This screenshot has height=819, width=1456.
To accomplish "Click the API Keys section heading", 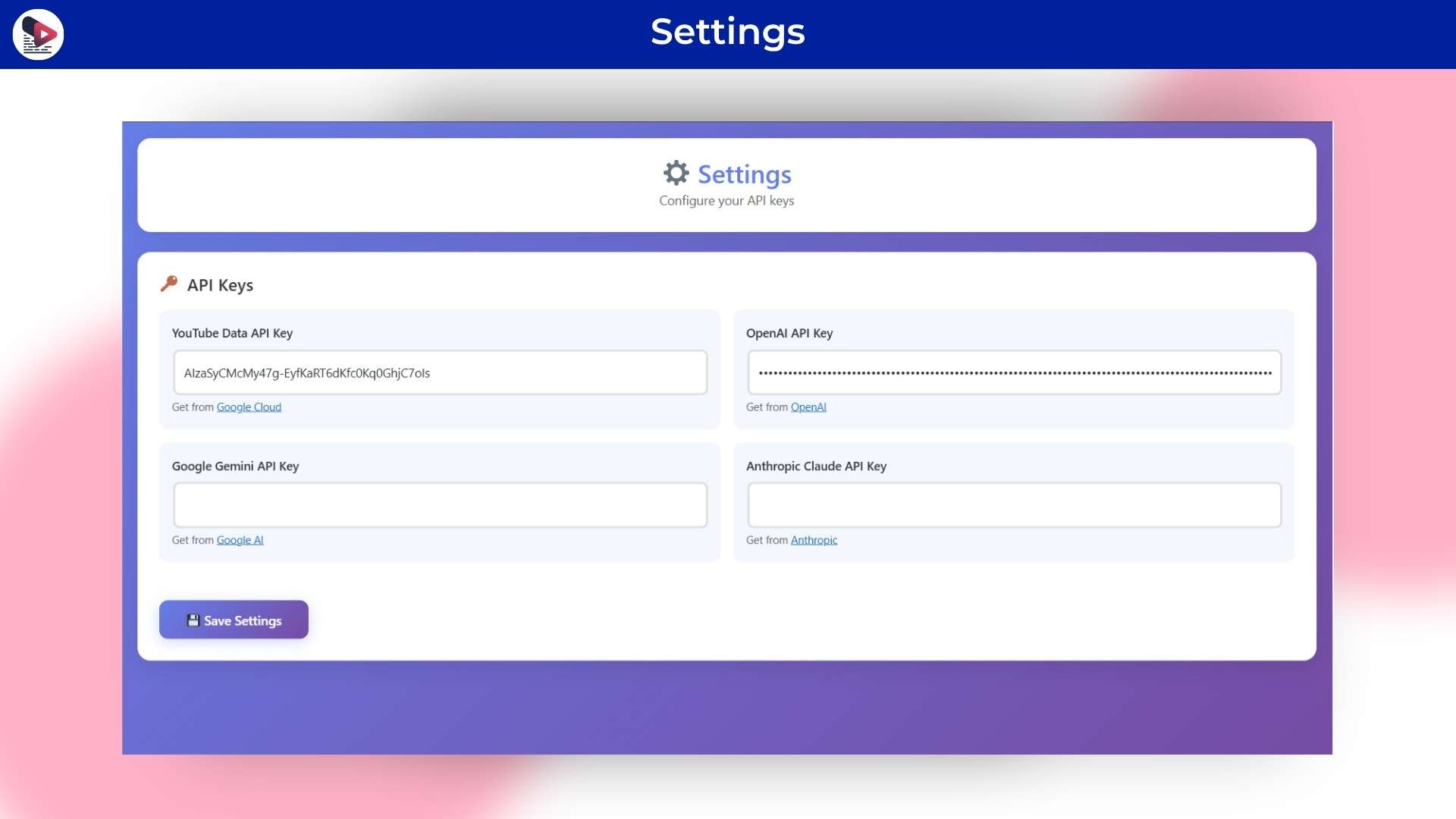I will tap(220, 285).
